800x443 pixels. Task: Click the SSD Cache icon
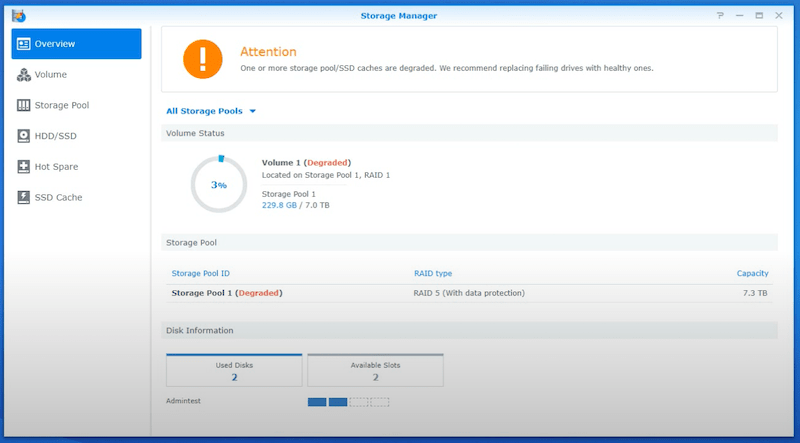tap(24, 198)
